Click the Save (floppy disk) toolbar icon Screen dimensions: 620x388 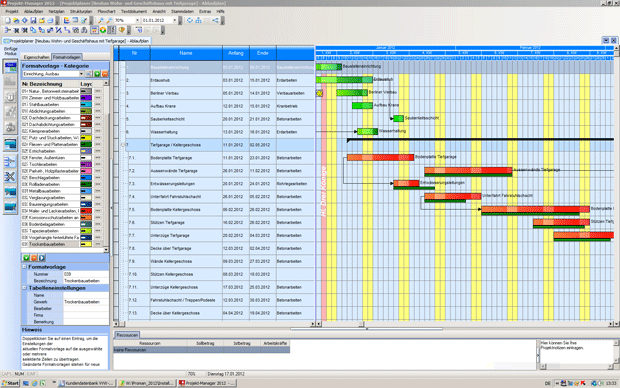pos(33,20)
